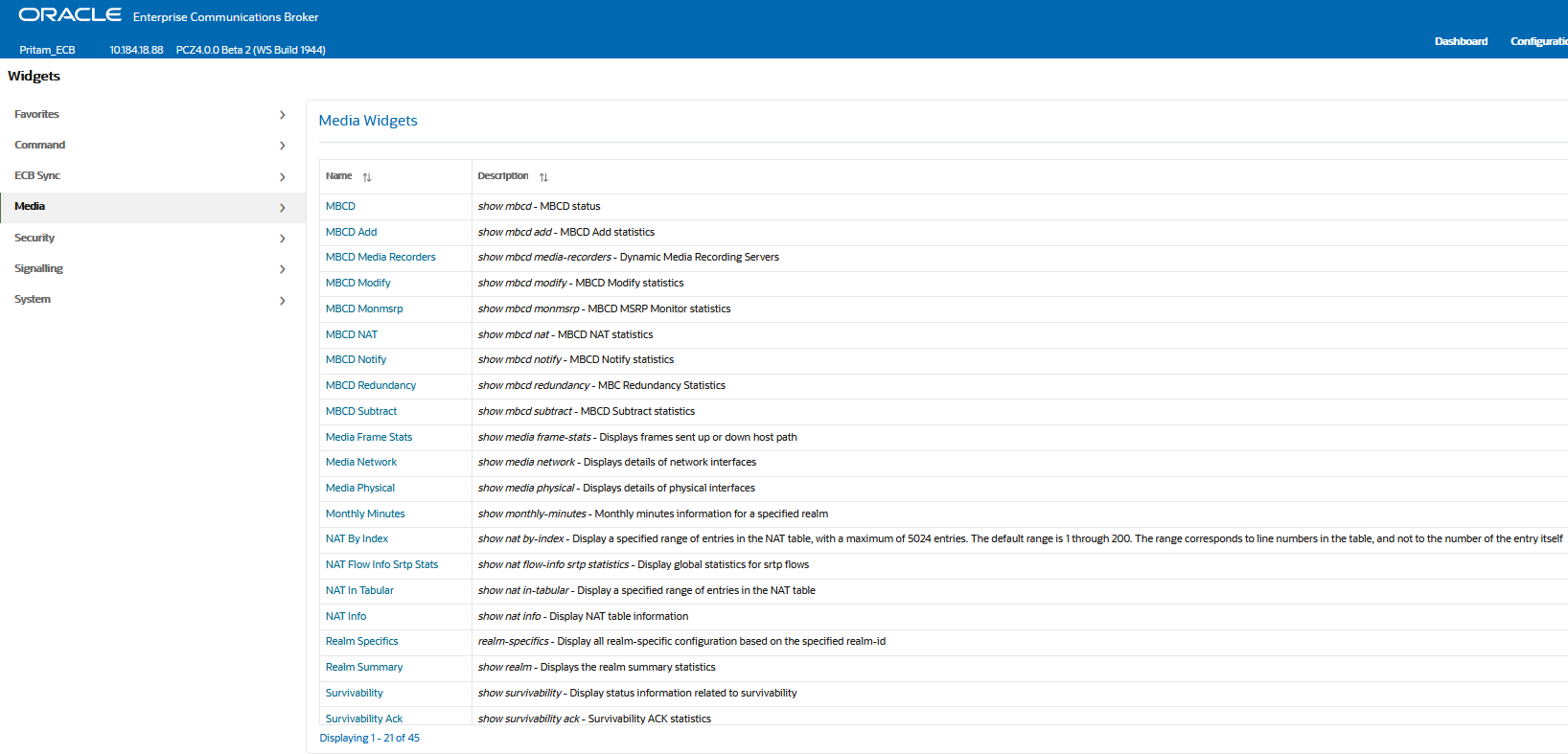Open the NAT In Tabular link
Viewport: 1568px width, 754px height.
coord(359,590)
